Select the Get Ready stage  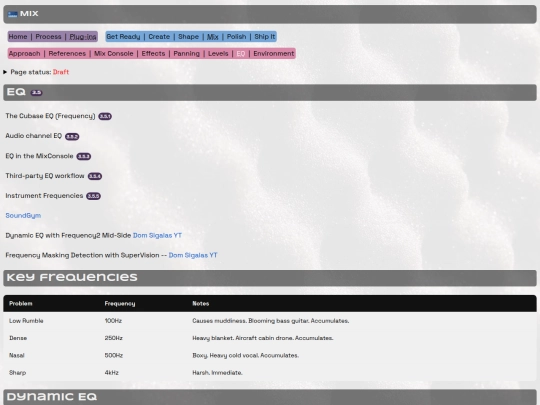pyautogui.click(x=123, y=37)
